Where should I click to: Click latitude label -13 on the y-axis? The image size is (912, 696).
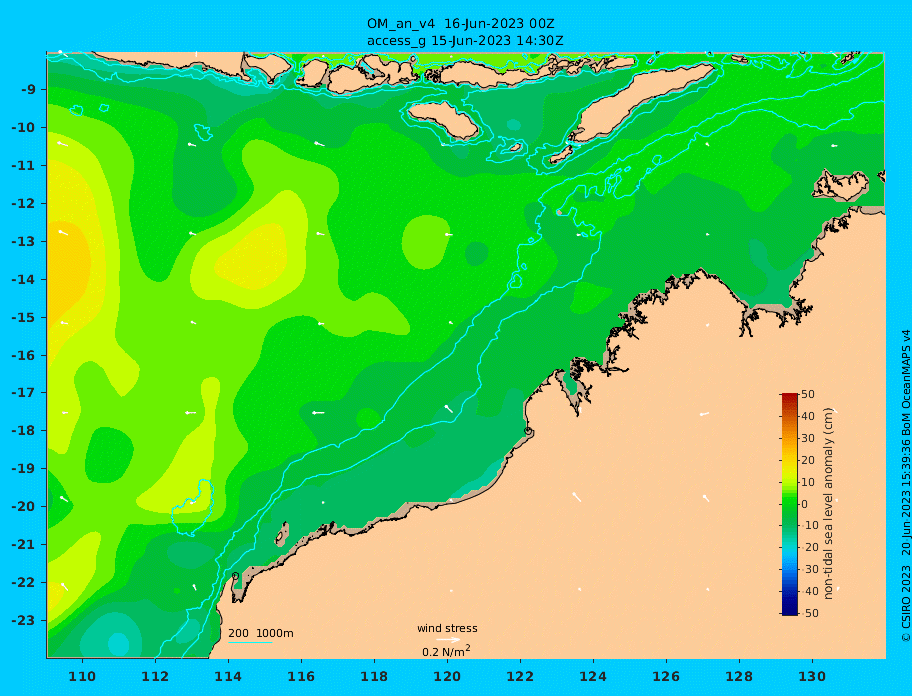tap(24, 241)
